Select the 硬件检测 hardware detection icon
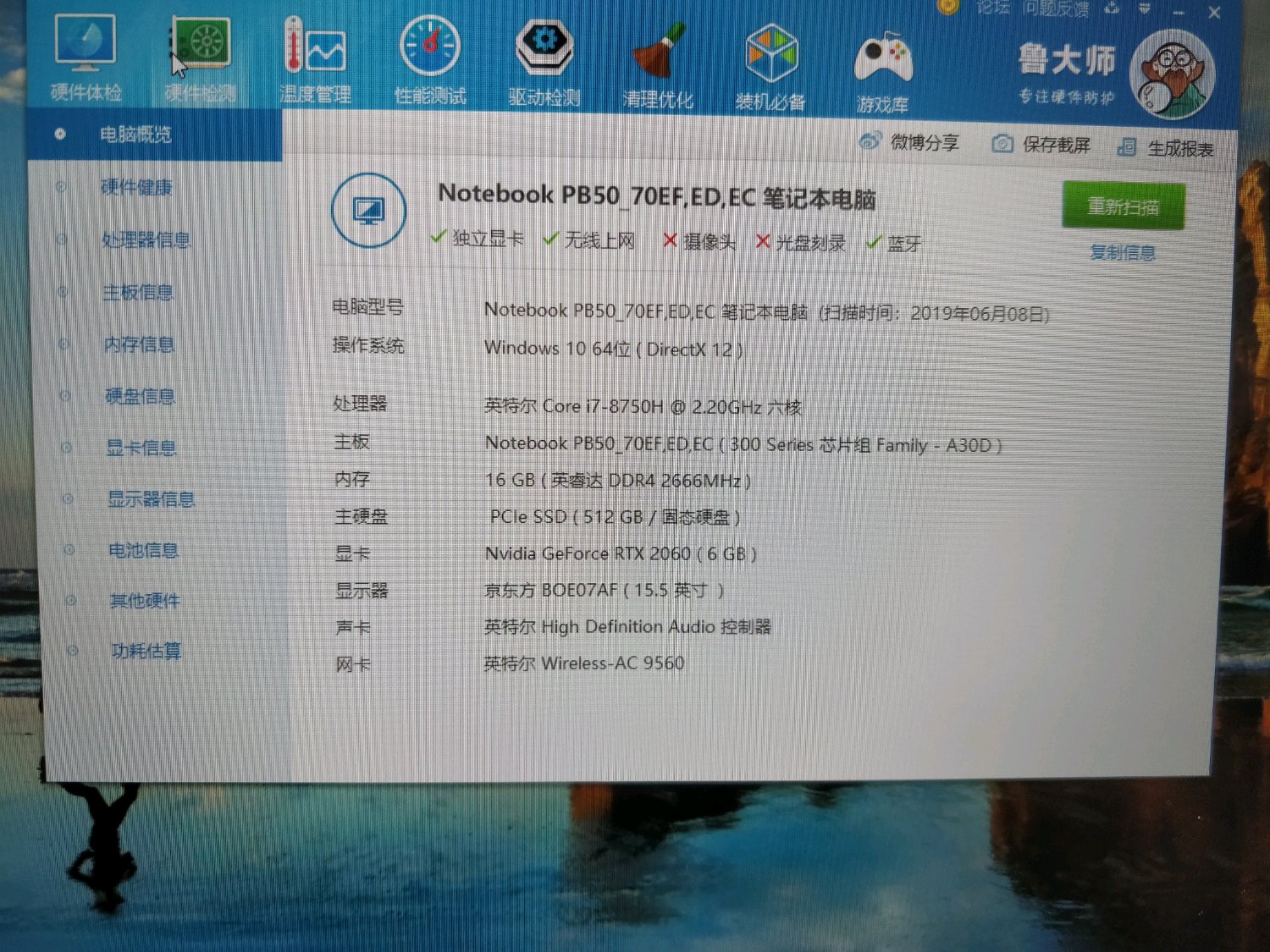This screenshot has height=952, width=1270. [x=200, y=58]
